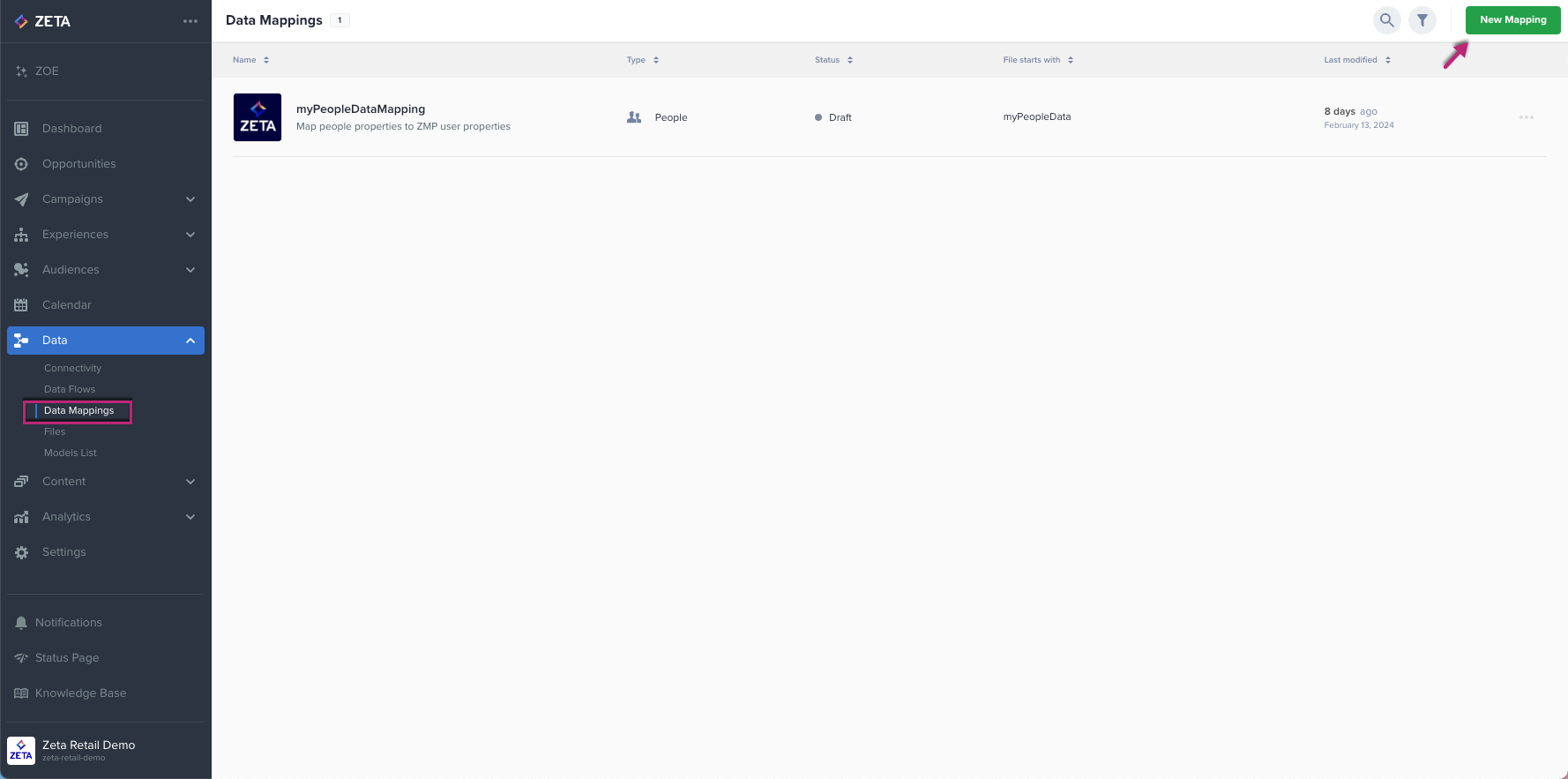Collapse the Data section chevron
The width and height of the screenshot is (1568, 779).
190,341
